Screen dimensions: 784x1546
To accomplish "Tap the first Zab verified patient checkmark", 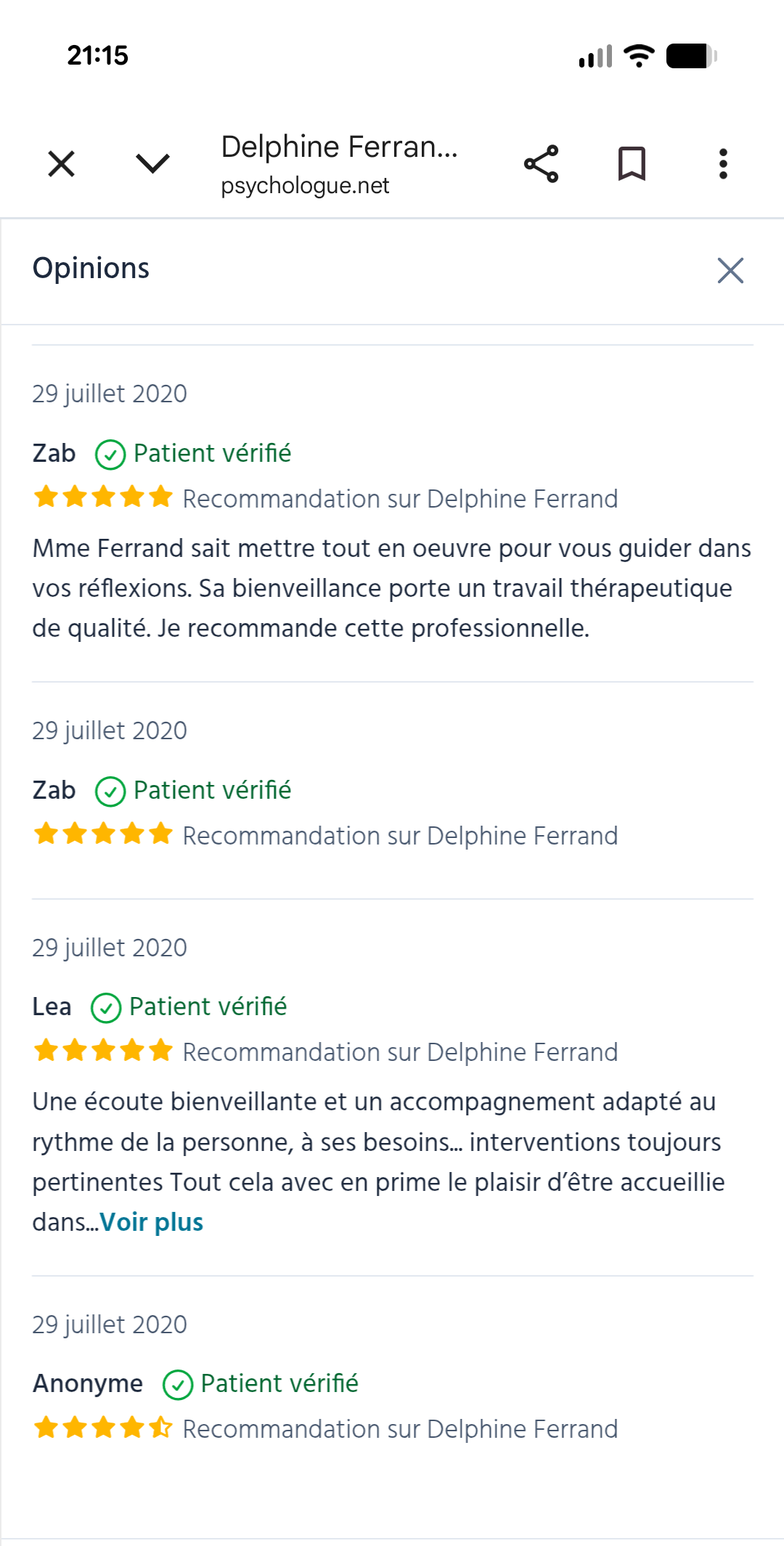I will click(x=110, y=455).
